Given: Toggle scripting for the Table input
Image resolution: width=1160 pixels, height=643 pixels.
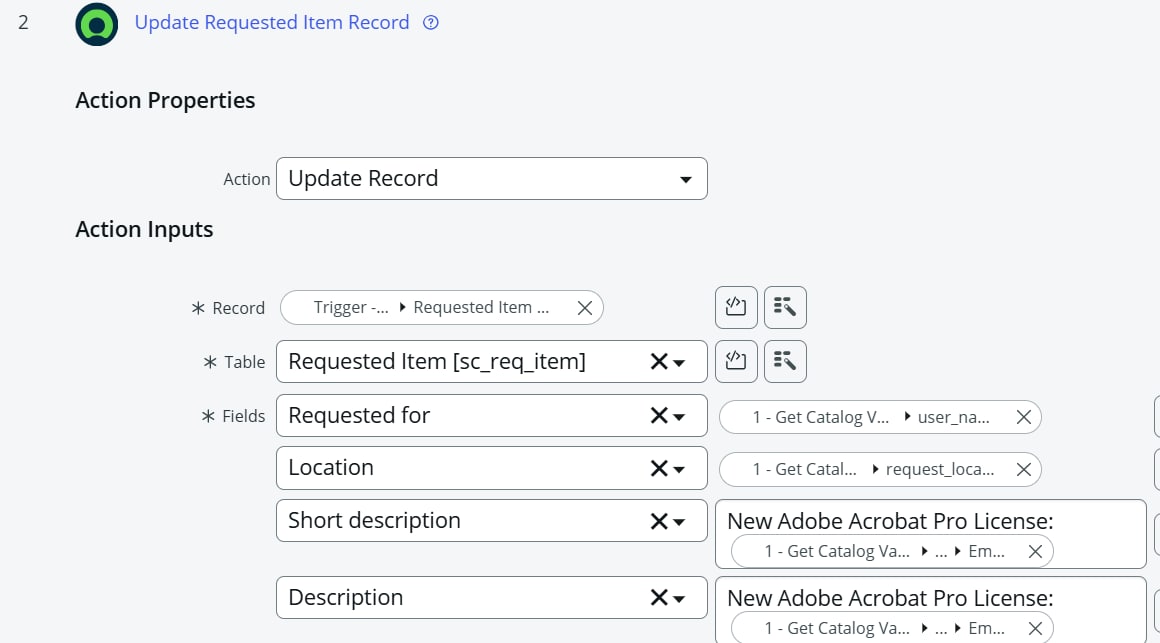Looking at the screenshot, I should tap(736, 361).
